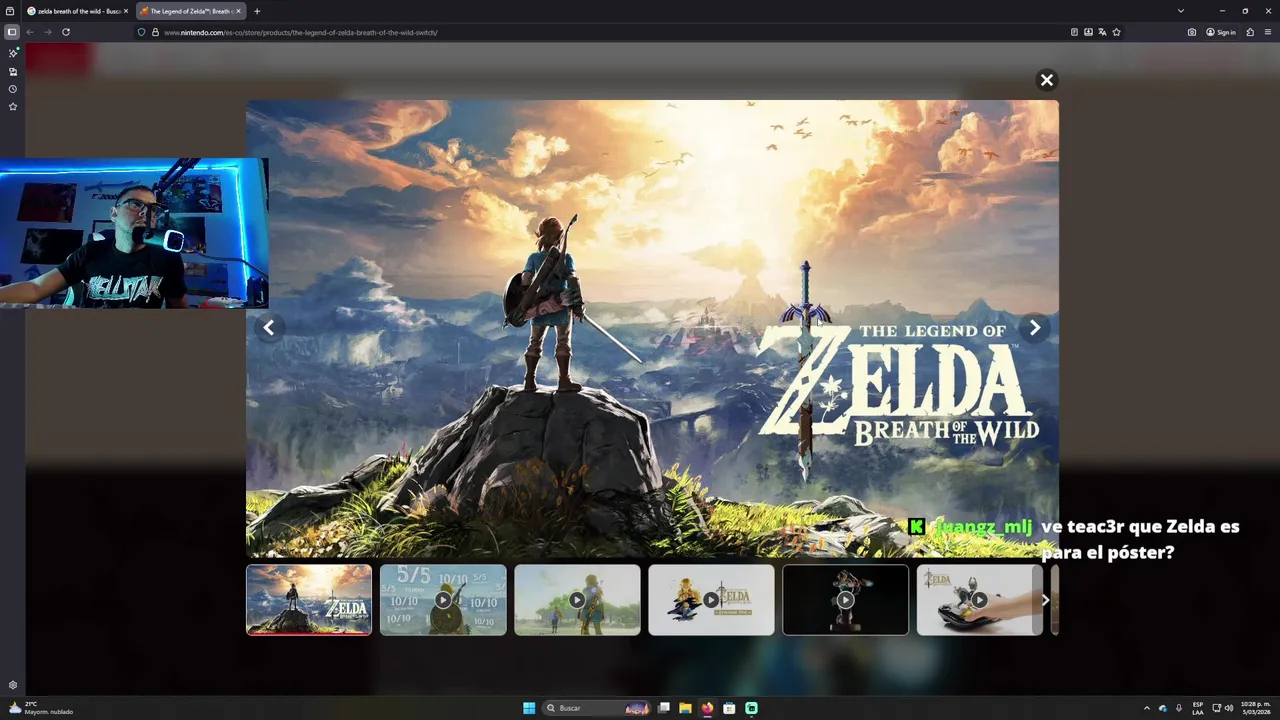Translate this page icon

pyautogui.click(x=1102, y=32)
